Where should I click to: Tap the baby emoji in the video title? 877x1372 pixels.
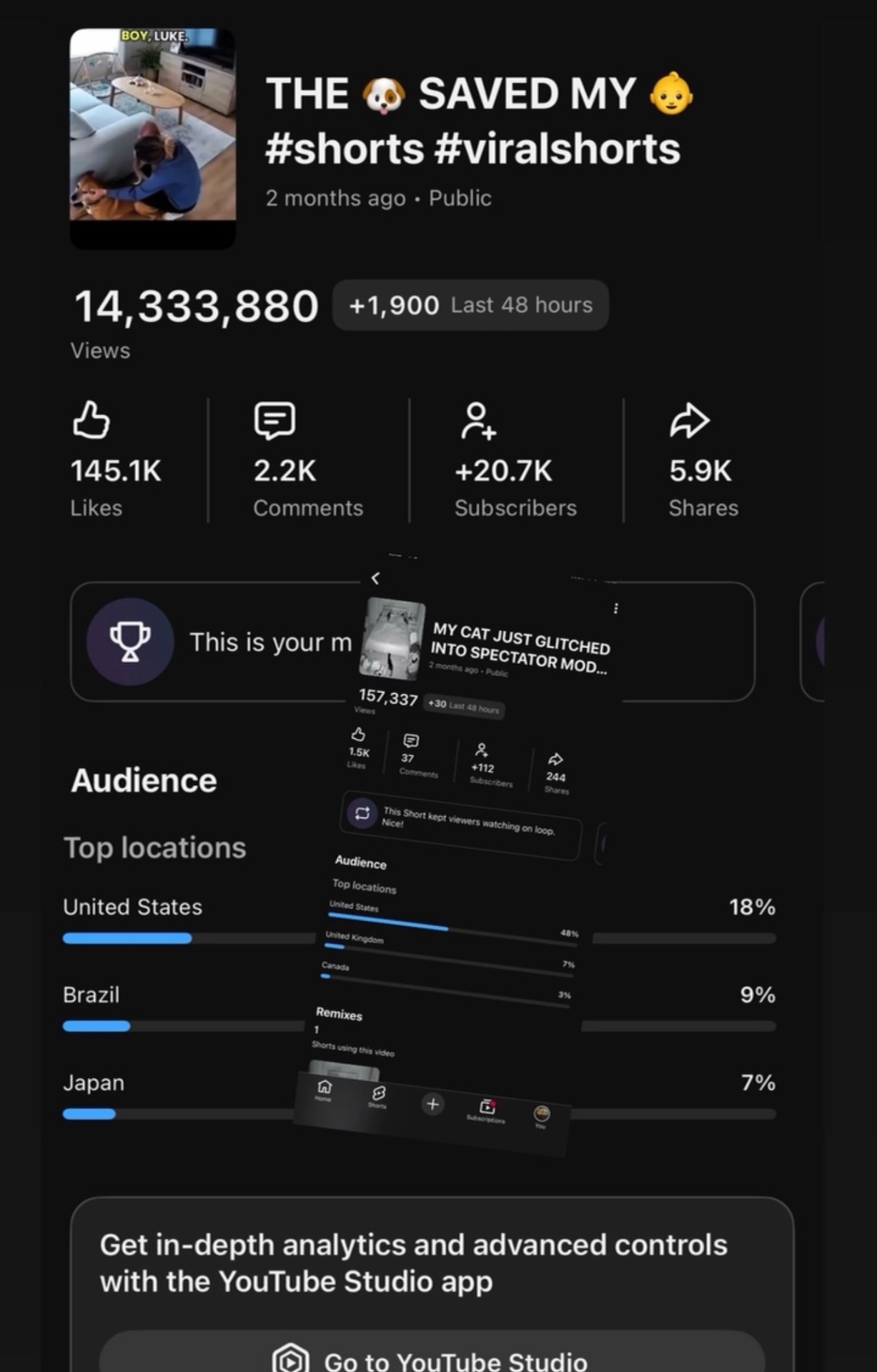(671, 94)
